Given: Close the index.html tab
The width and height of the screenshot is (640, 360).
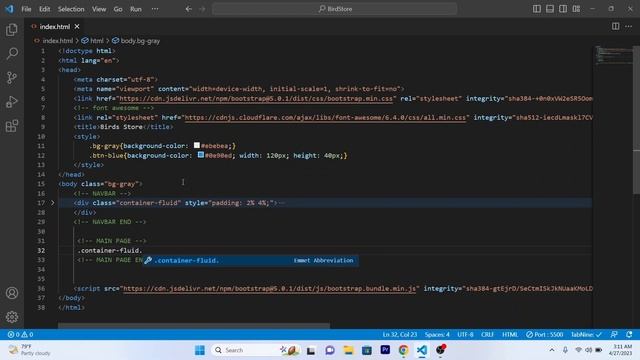Looking at the screenshot, I should click(x=77, y=27).
